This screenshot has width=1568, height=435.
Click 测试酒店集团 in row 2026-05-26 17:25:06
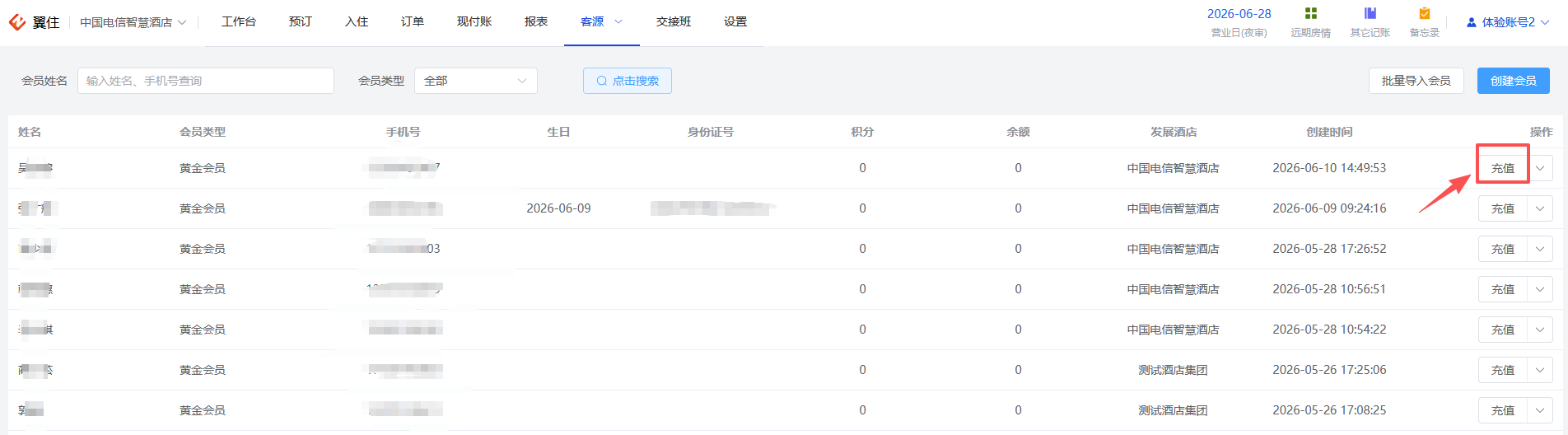1174,370
